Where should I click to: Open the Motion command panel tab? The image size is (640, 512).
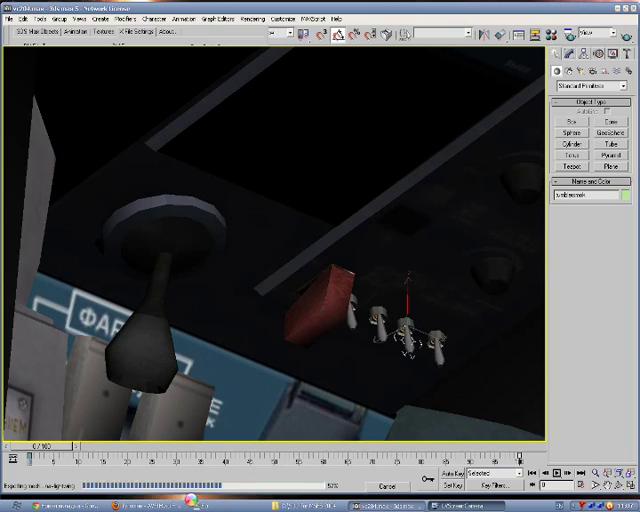(x=598, y=53)
